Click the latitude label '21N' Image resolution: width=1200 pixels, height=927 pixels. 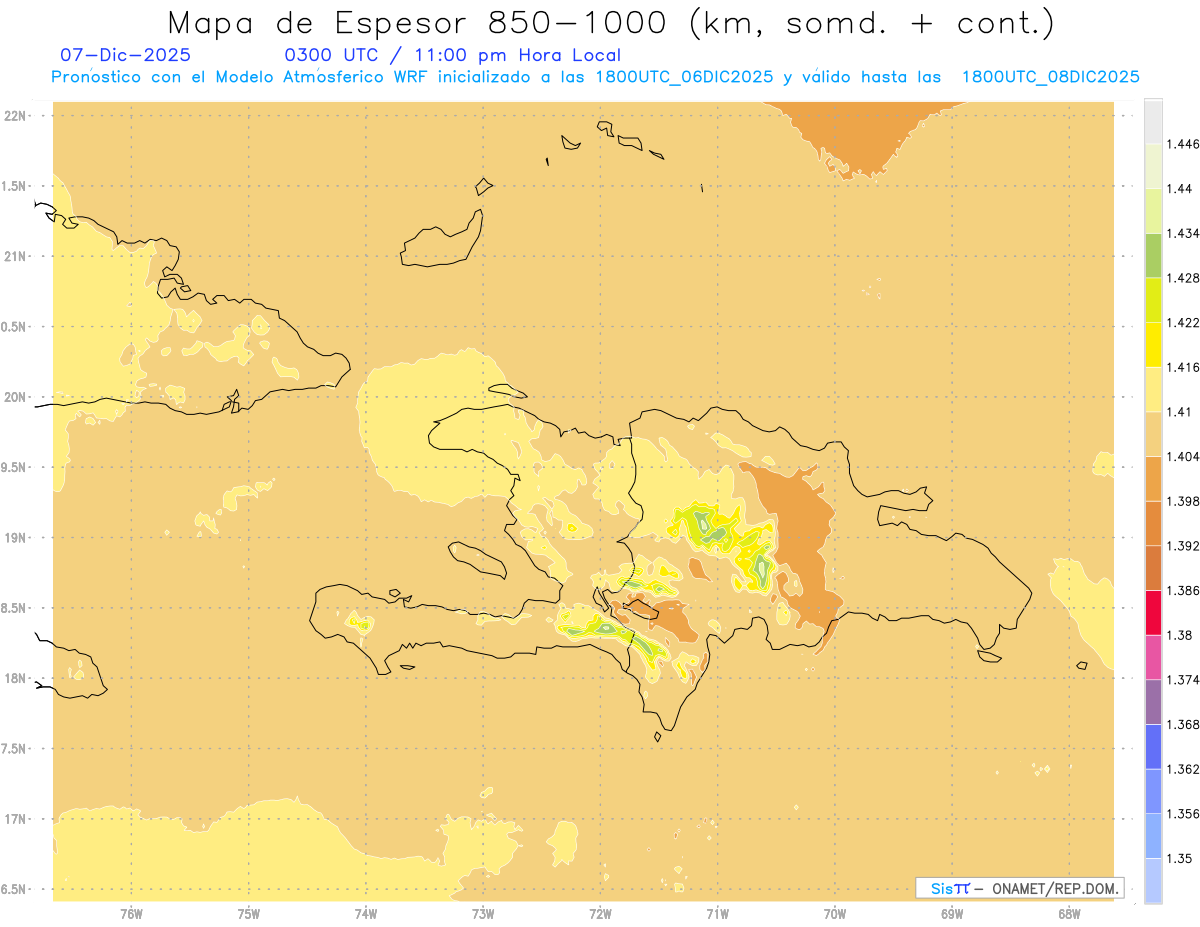tap(16, 256)
